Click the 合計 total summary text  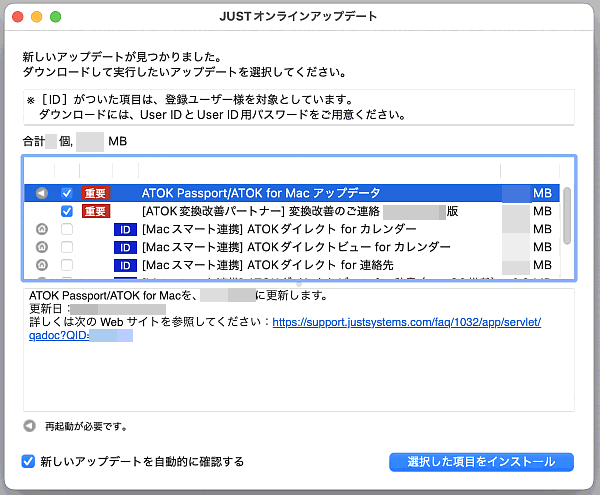click(x=75, y=142)
